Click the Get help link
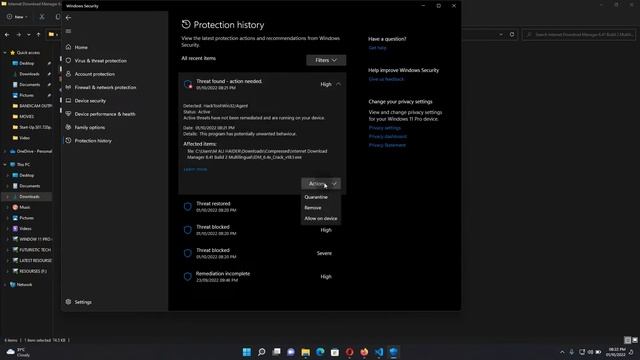The image size is (640, 360). 377,48
